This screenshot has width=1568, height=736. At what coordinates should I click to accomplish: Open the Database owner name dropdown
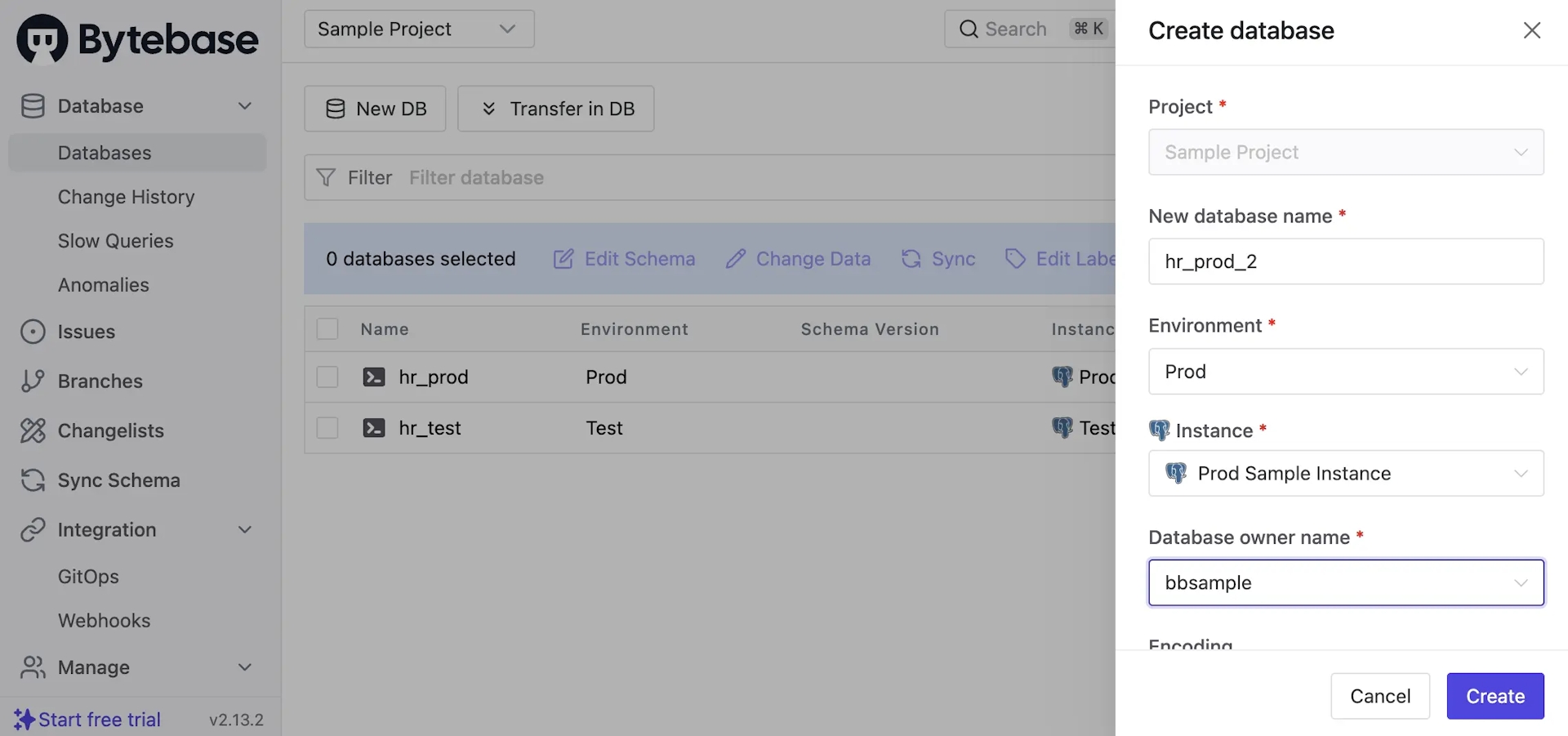[1346, 582]
